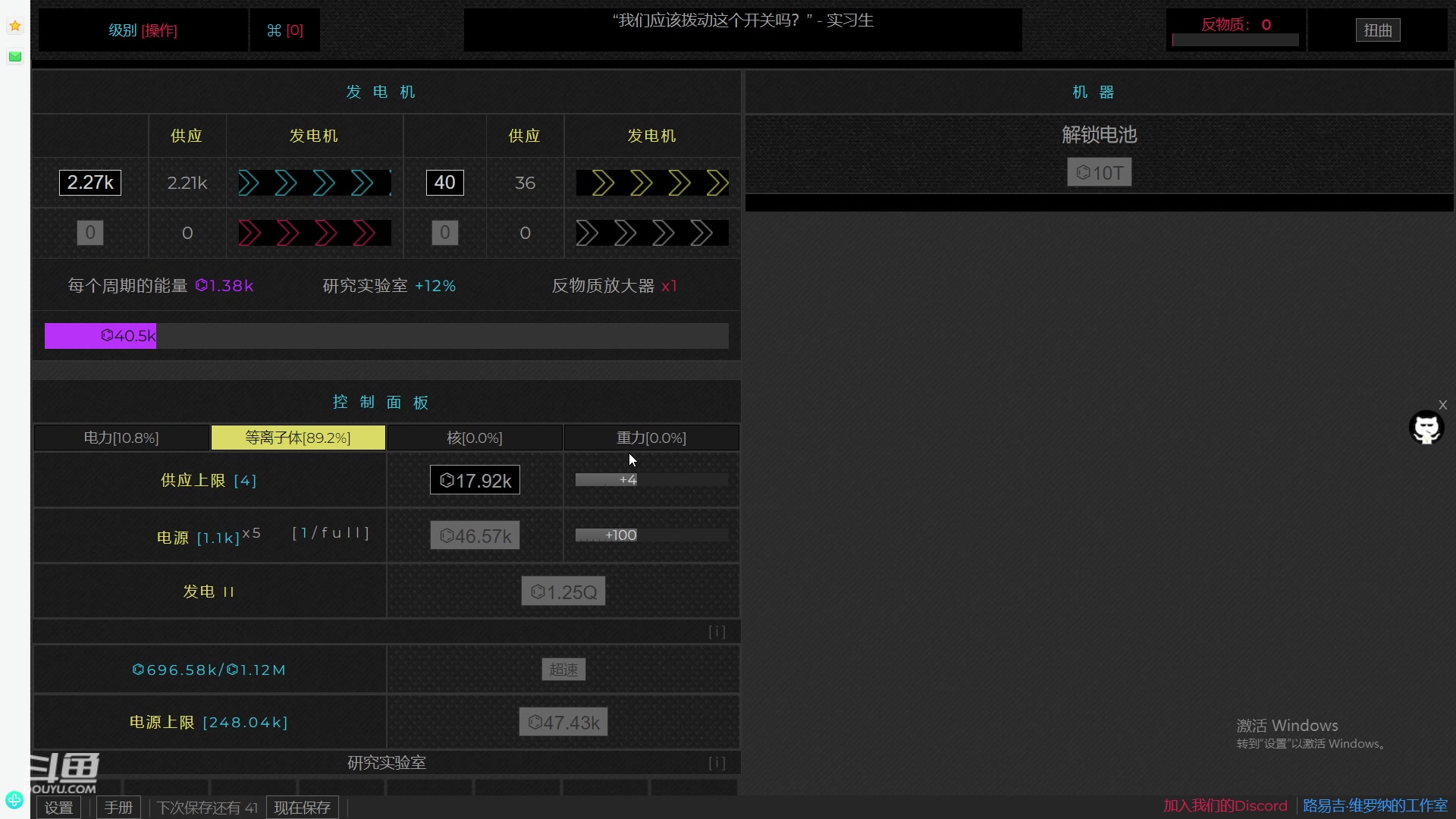This screenshot has width=1456, height=819.
Task: Click the 反物质放大器 x1 text
Action: [x=614, y=286]
